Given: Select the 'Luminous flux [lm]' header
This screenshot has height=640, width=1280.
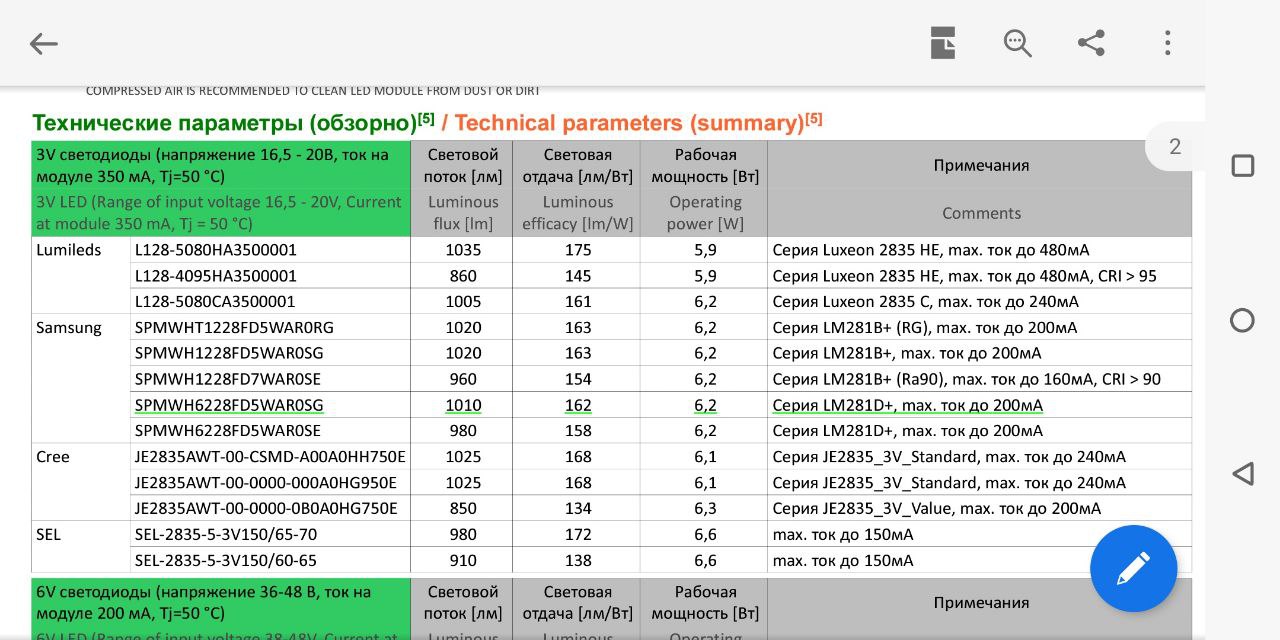Looking at the screenshot, I should point(463,213).
